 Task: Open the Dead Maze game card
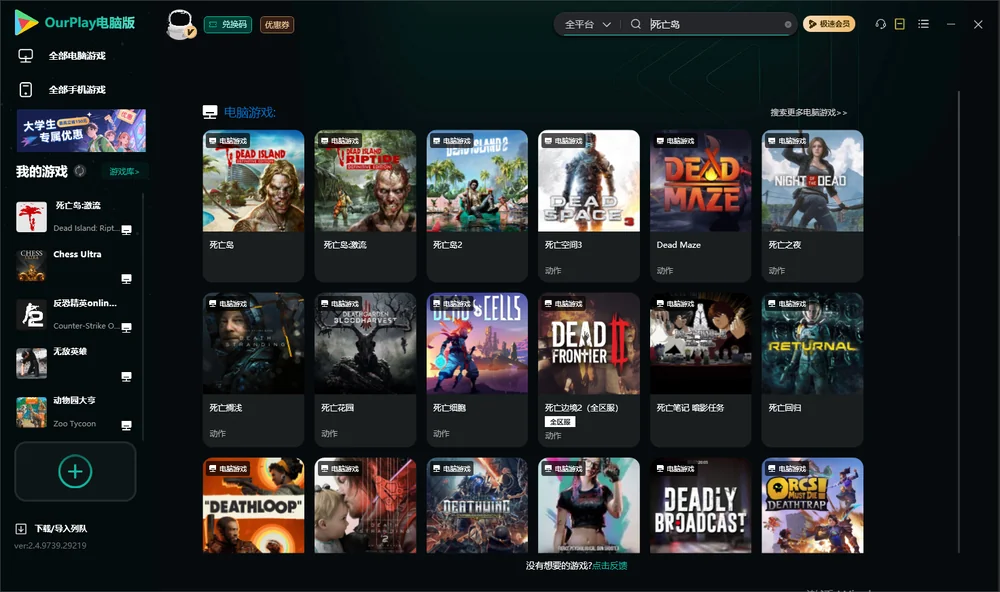(x=701, y=205)
